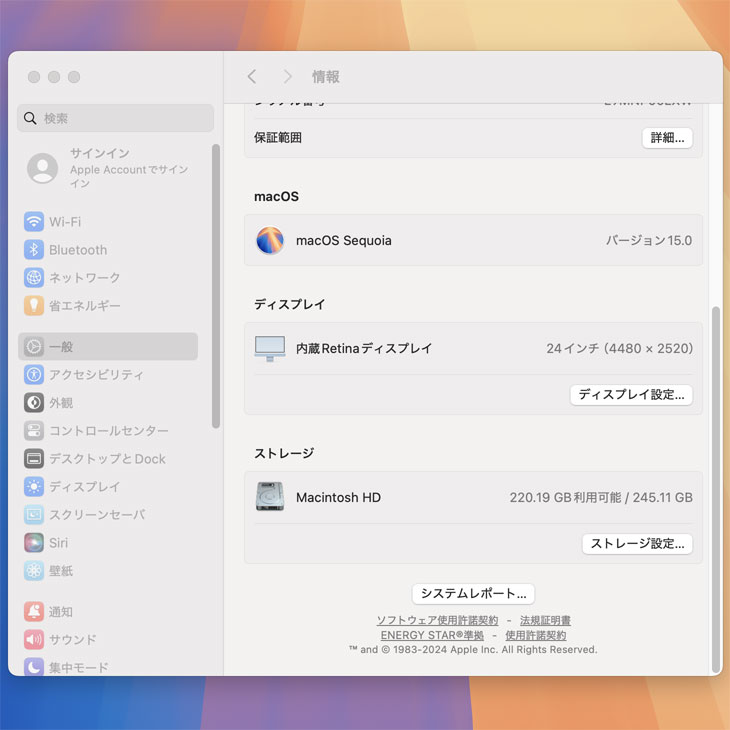This screenshot has width=730, height=730.
Task: Go forward with the right chevron
Action: coord(288,77)
